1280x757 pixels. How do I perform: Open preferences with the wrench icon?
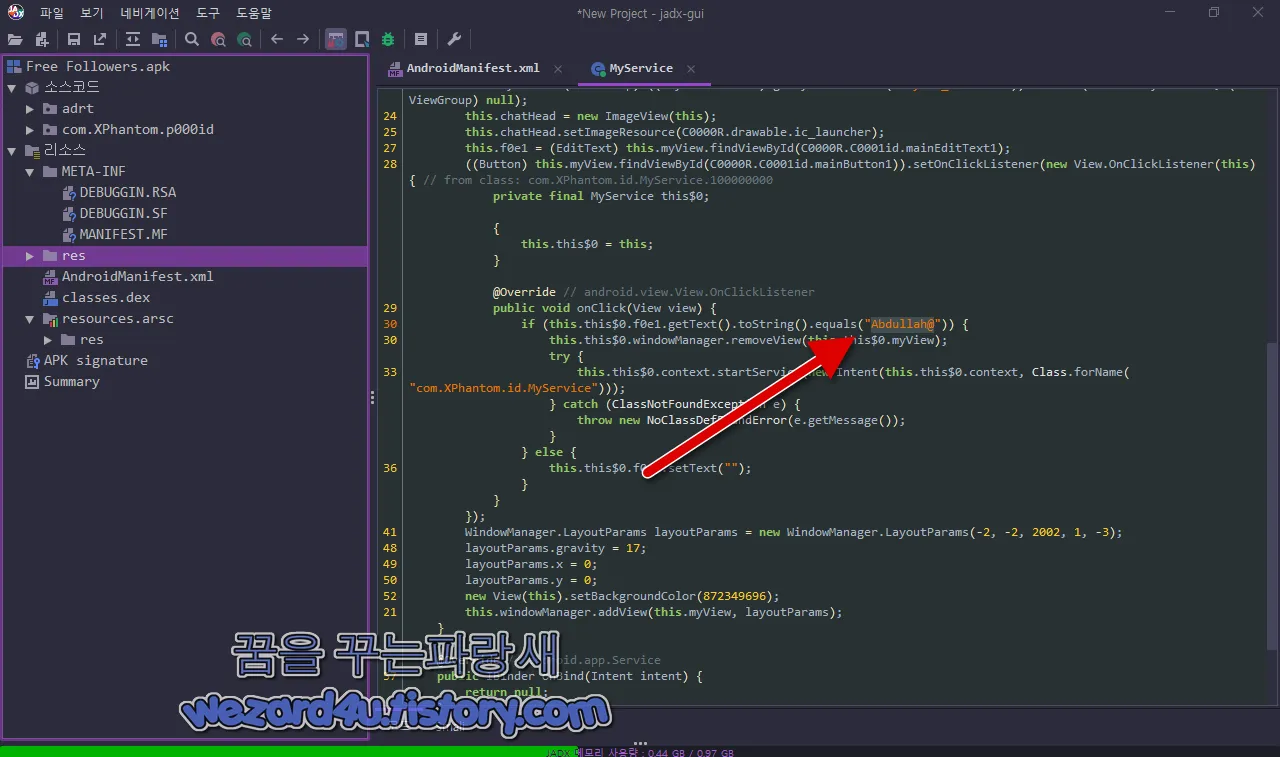click(454, 39)
